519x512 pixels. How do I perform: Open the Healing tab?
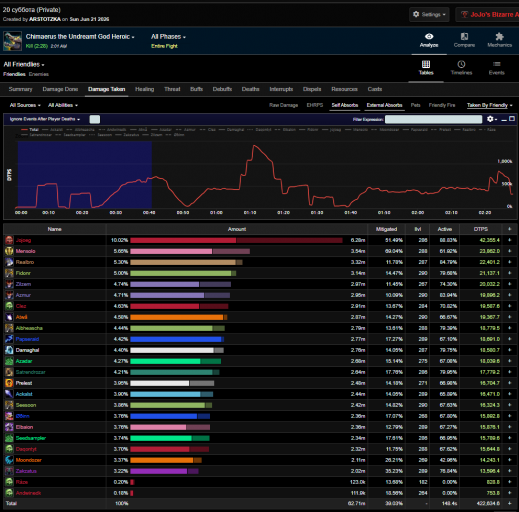click(145, 89)
